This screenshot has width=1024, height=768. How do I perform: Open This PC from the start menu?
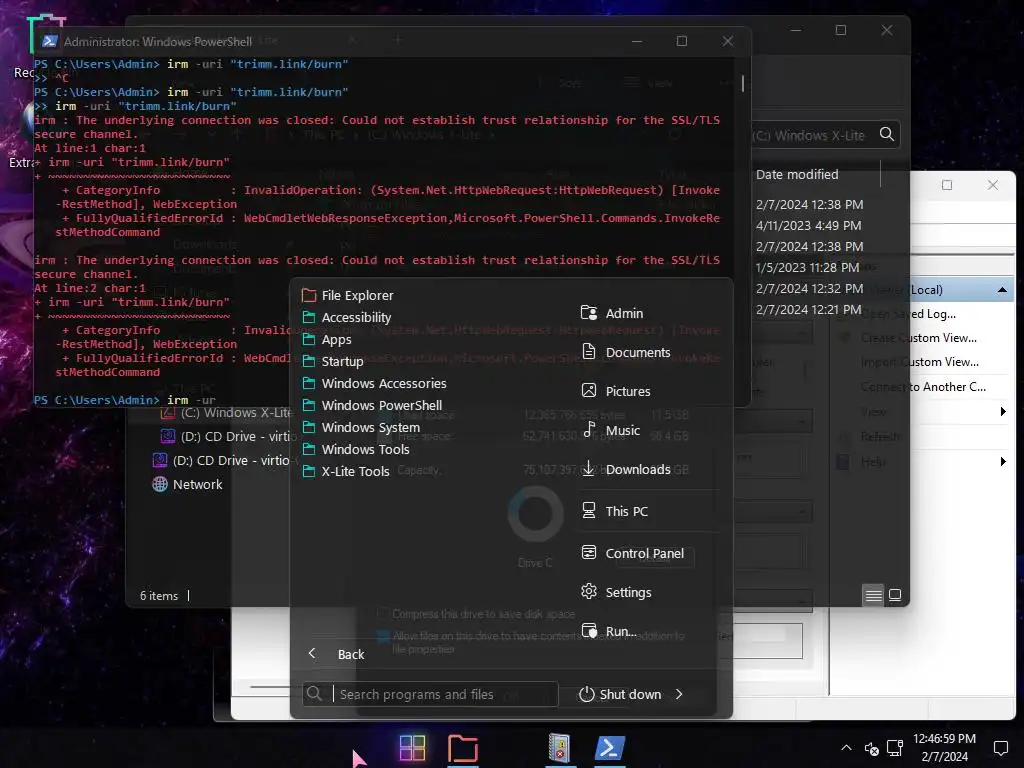pos(615,511)
